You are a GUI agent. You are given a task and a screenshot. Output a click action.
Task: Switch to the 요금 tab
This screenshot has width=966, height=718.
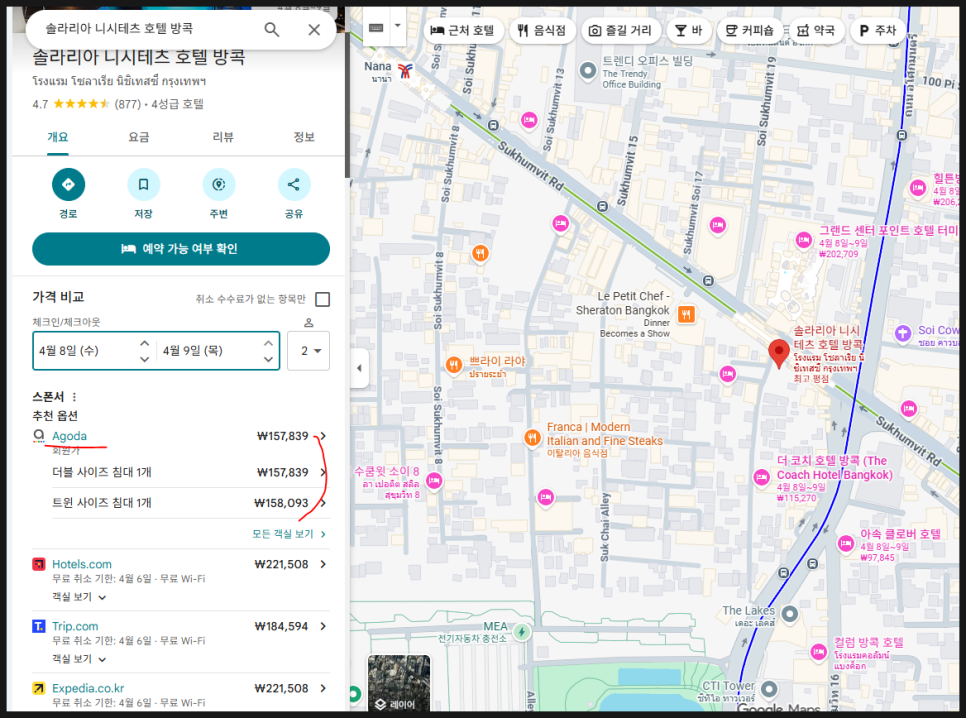tap(139, 137)
